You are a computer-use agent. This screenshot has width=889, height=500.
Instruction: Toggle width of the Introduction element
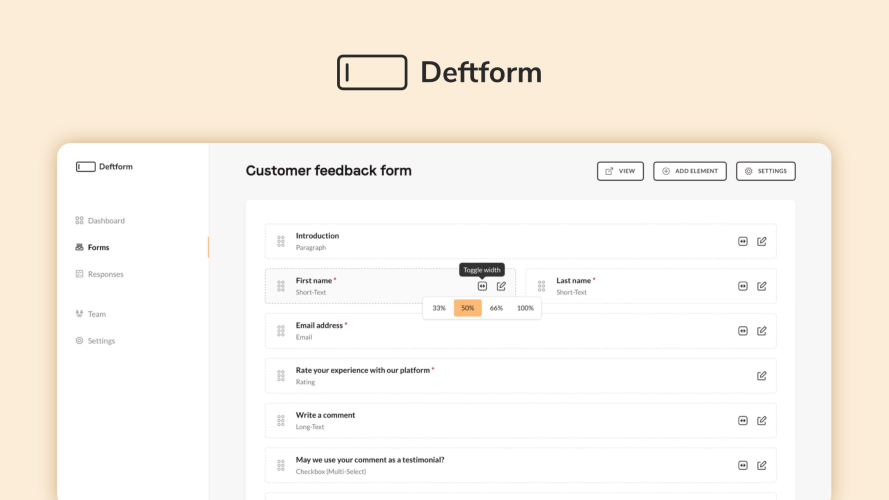(x=743, y=241)
